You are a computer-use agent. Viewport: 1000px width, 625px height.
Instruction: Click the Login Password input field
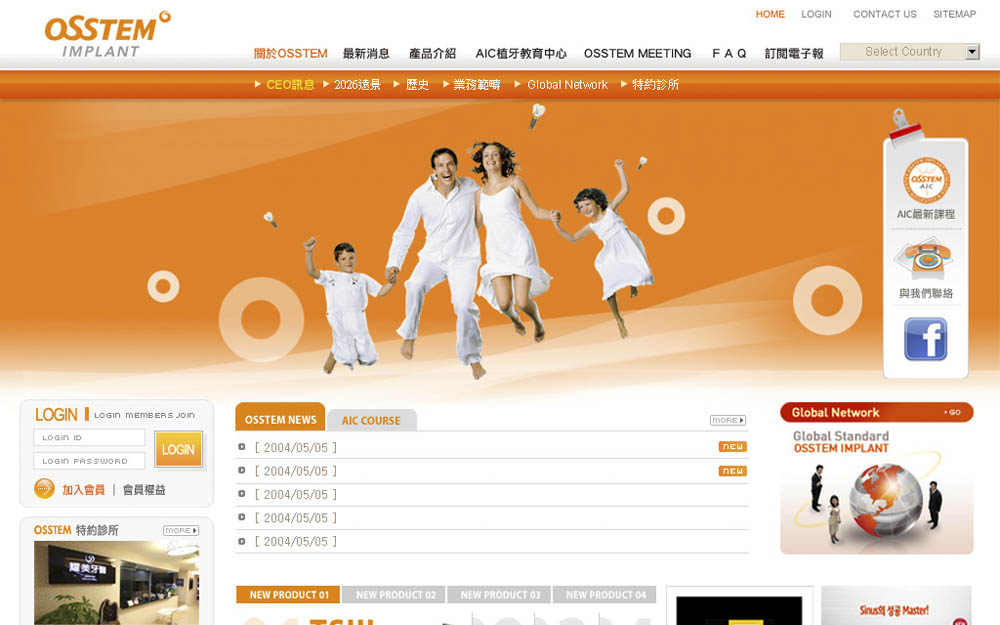pos(89,460)
